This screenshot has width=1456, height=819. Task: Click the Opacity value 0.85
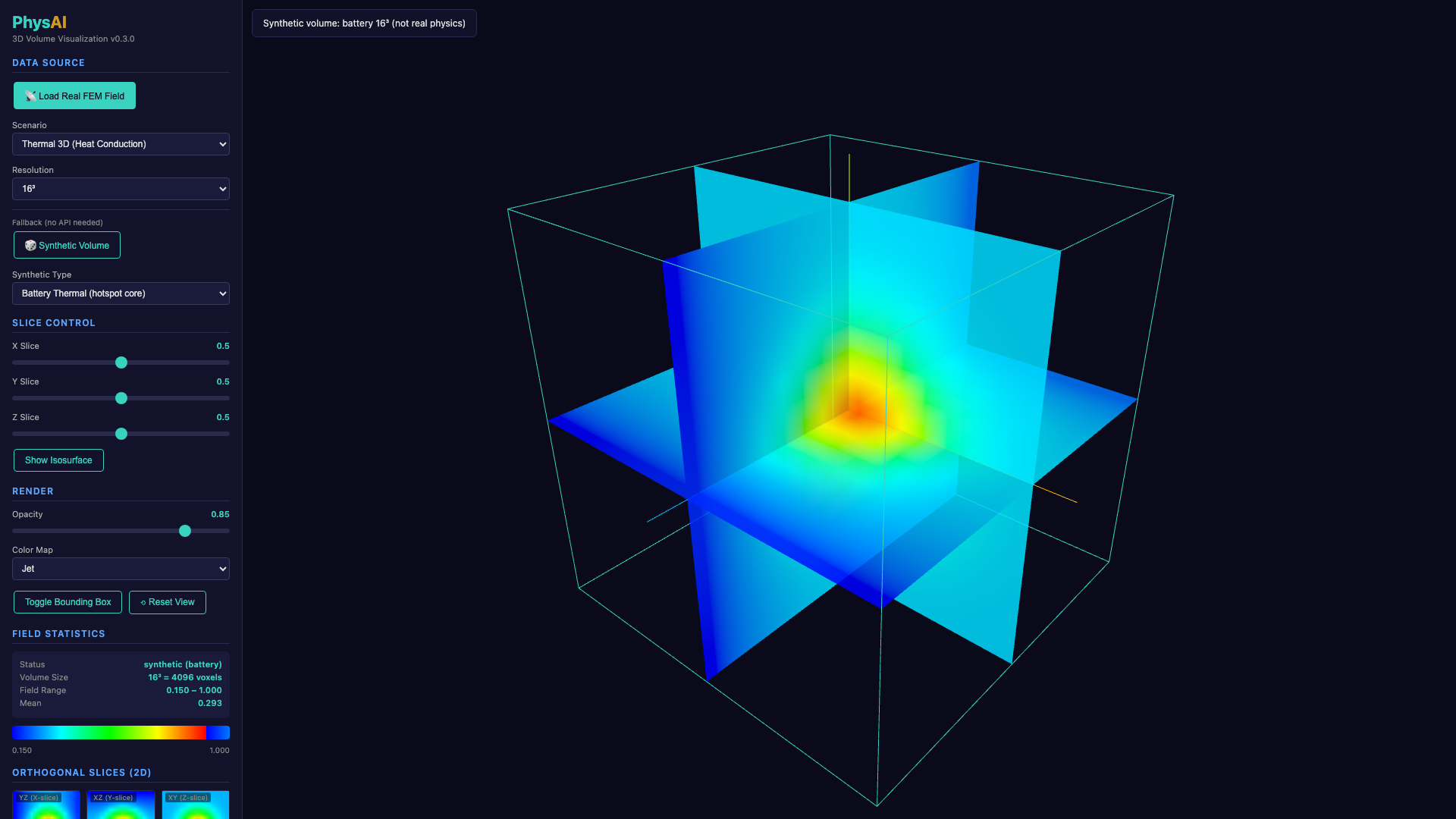220,514
